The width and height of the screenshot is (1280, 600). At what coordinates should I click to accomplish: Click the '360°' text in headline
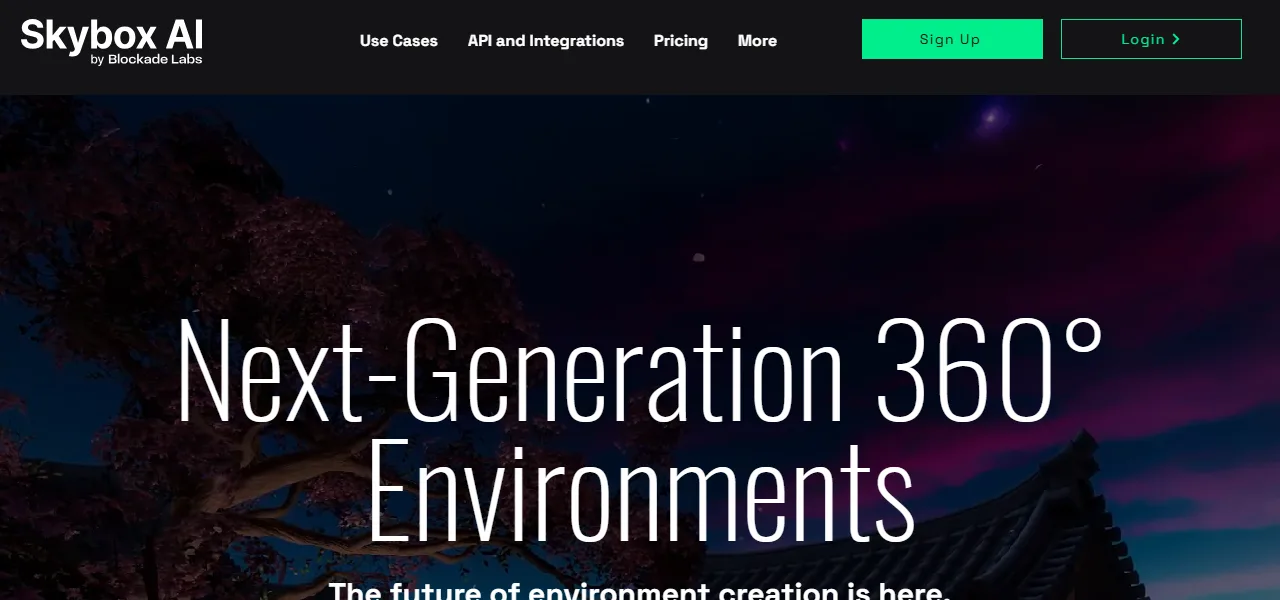tap(989, 368)
